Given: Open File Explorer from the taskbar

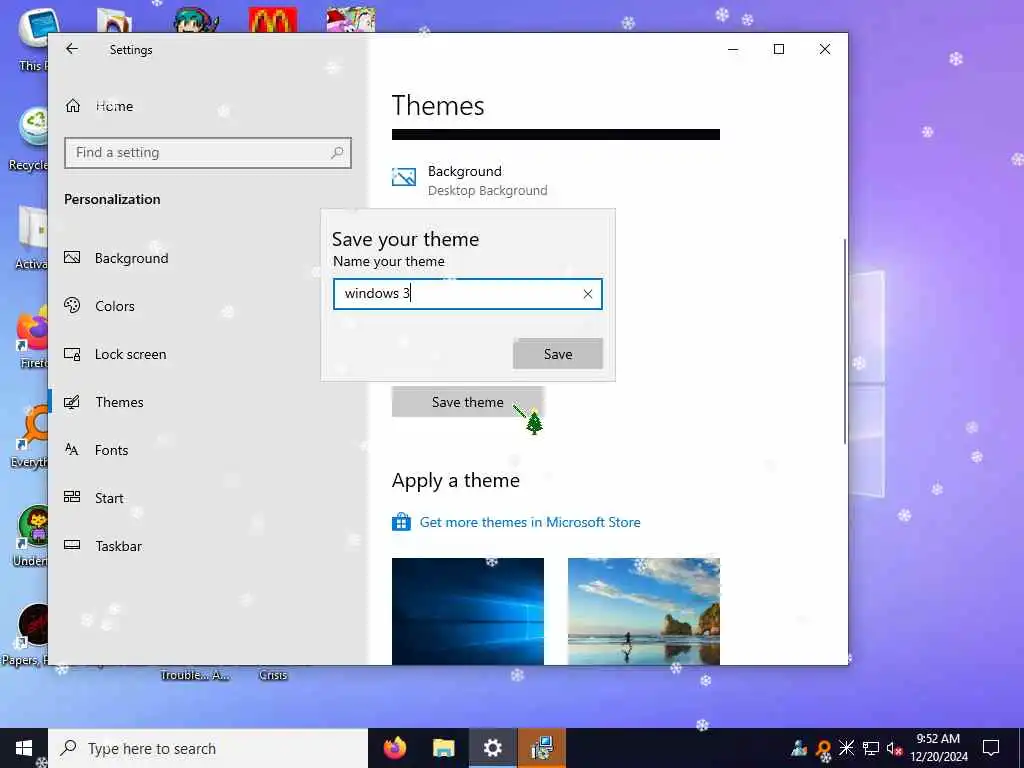Looking at the screenshot, I should point(443,748).
